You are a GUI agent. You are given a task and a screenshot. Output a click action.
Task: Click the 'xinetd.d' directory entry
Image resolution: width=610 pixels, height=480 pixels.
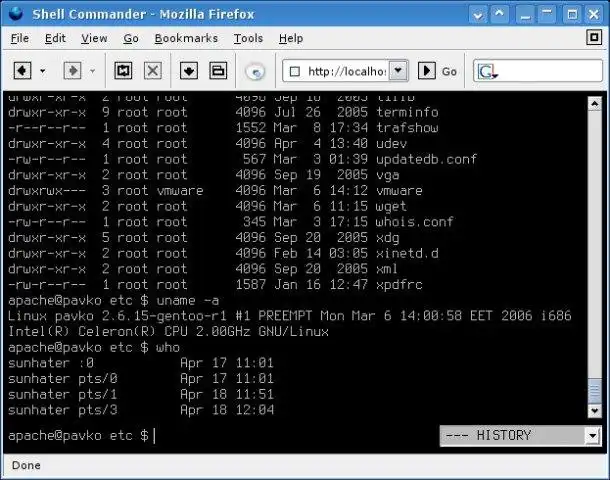[407, 253]
